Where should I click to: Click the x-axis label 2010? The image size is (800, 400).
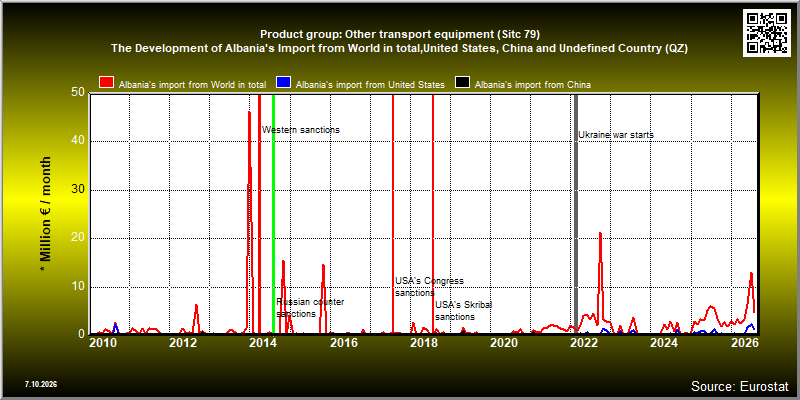pyautogui.click(x=103, y=343)
